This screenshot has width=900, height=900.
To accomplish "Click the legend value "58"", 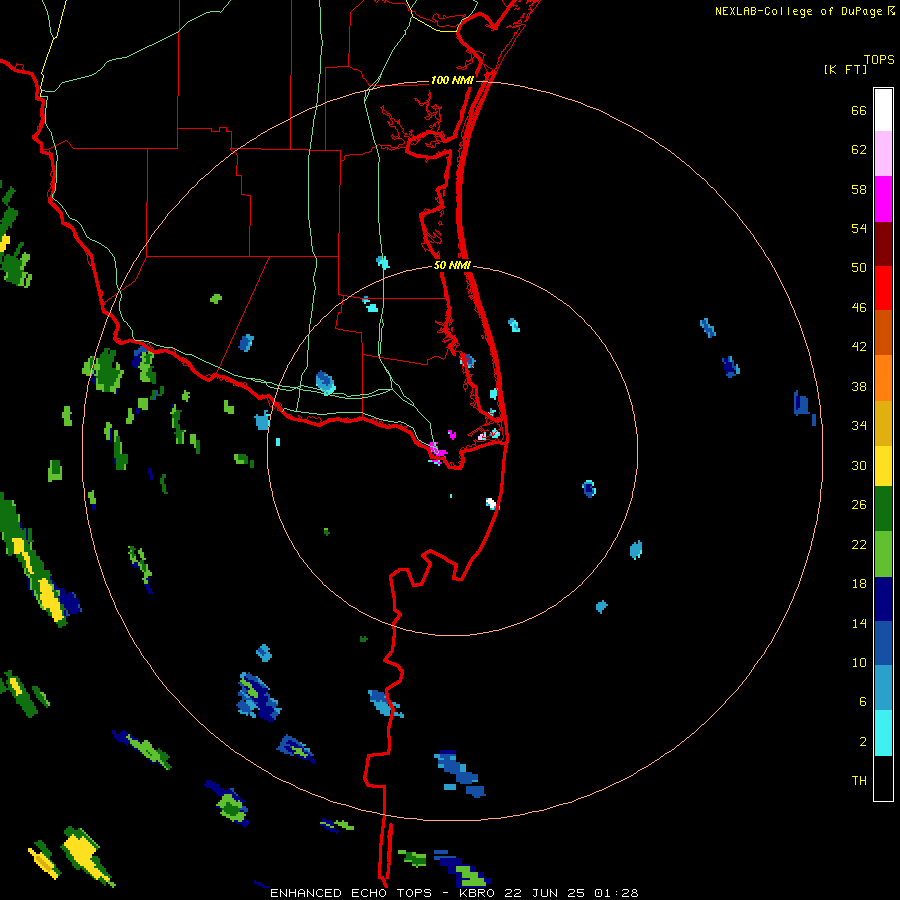I will click(859, 189).
